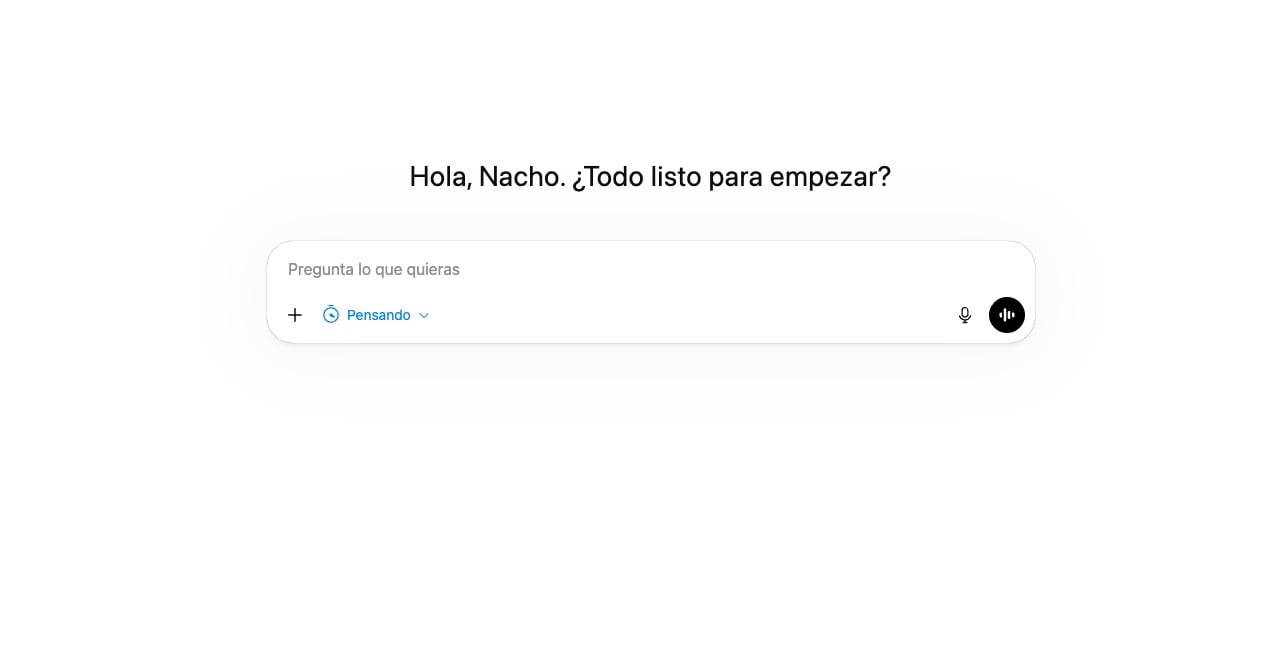This screenshot has height=654, width=1276.
Task: Click the '¿Todo listo para empezar?' text
Action: pyautogui.click(x=731, y=177)
